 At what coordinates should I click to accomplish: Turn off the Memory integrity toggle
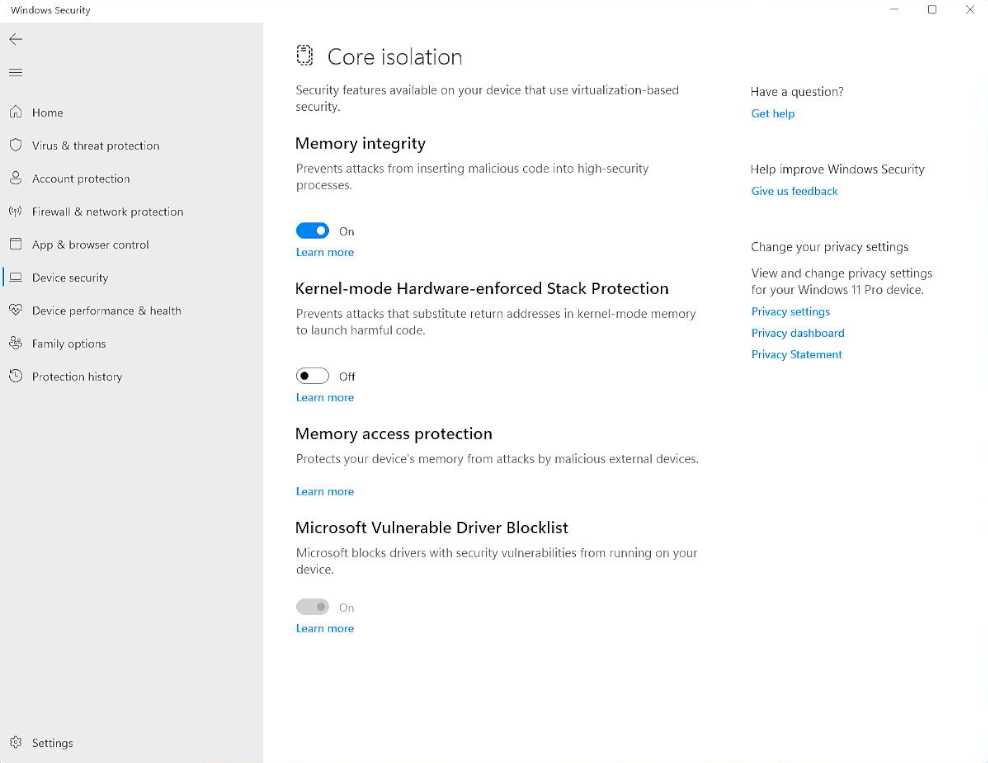tap(313, 231)
